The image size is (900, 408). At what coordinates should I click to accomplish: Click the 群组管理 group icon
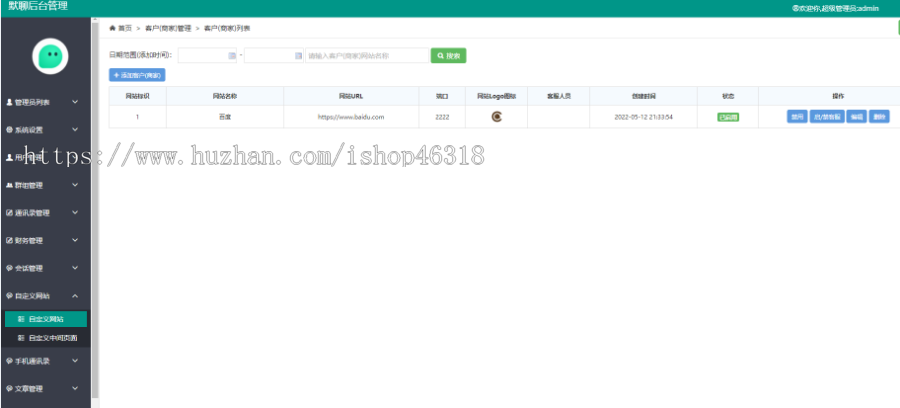(9, 185)
